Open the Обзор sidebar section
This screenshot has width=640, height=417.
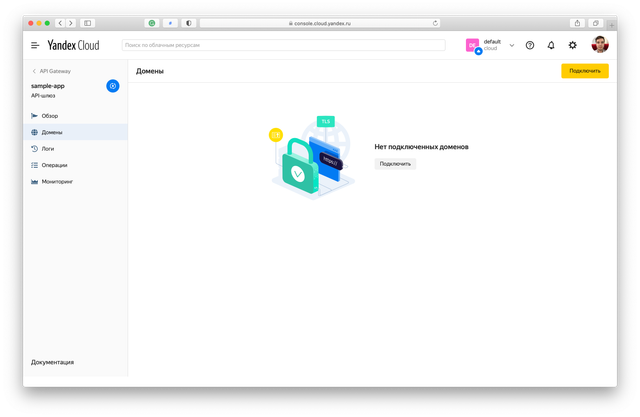[x=50, y=116]
